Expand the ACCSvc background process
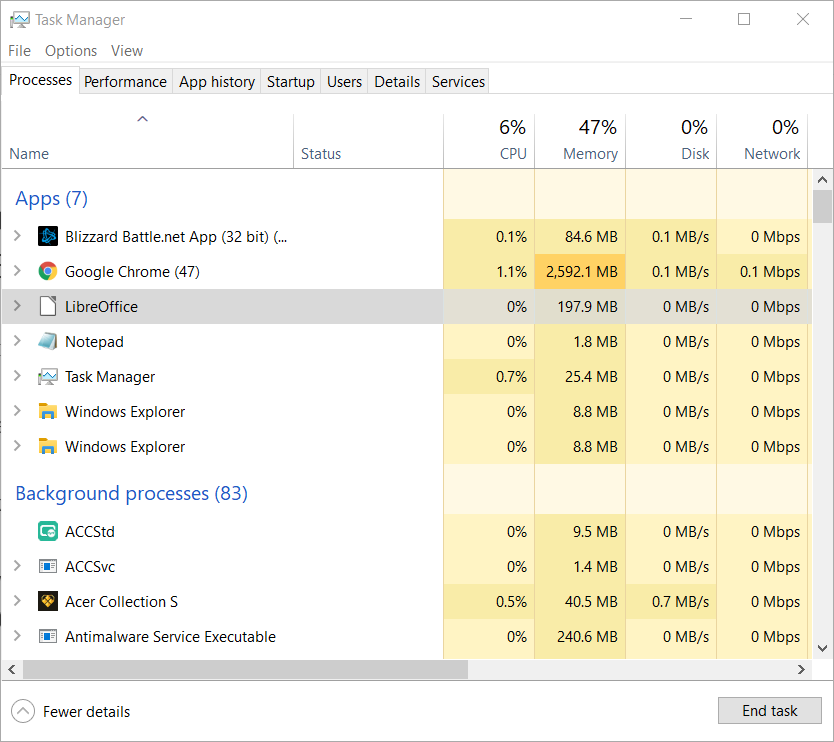Screen dimensions: 834x742 pos(17,566)
